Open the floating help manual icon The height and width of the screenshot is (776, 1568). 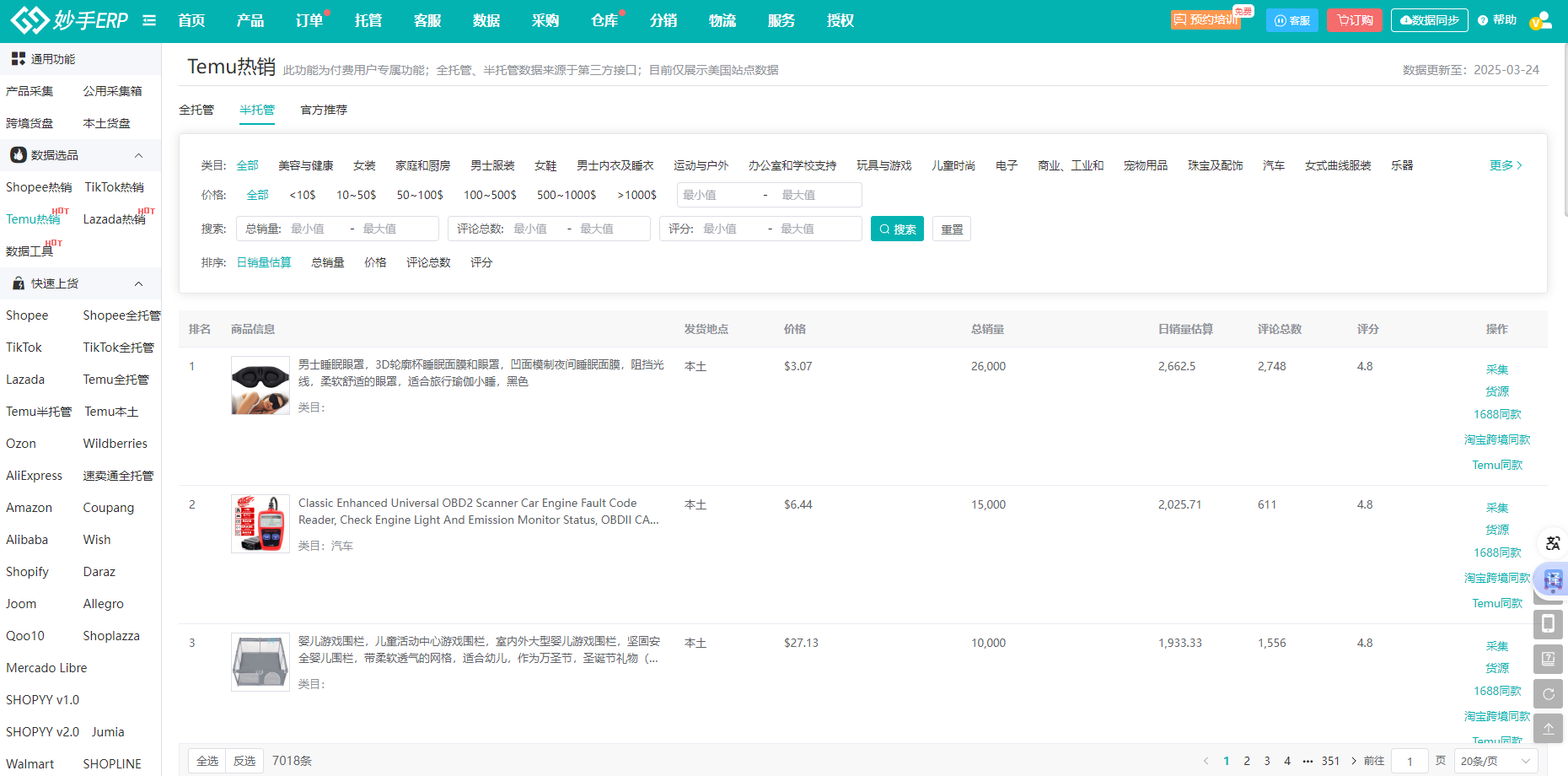pos(1548,659)
